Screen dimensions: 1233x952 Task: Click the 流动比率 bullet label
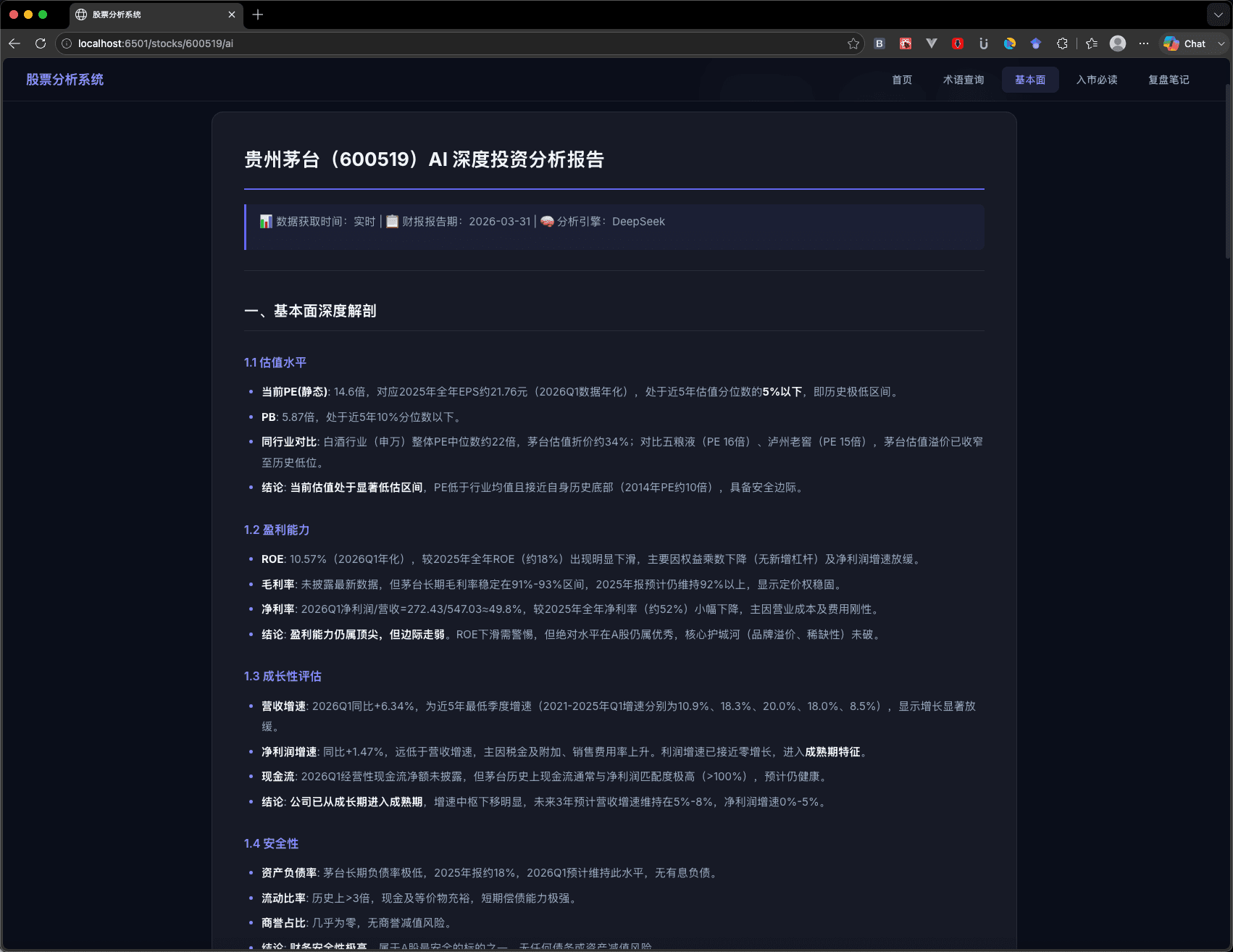click(284, 898)
